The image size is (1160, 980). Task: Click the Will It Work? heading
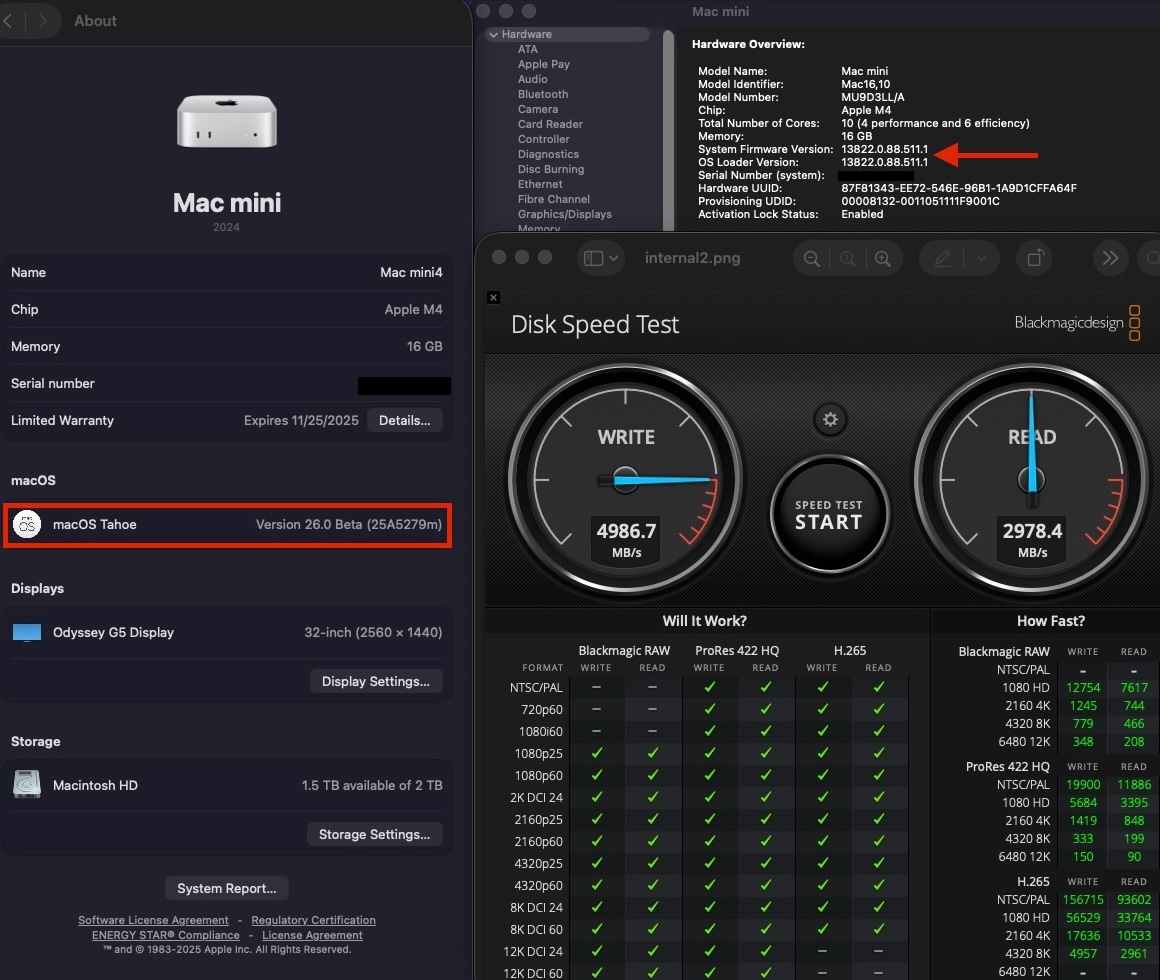(x=704, y=621)
